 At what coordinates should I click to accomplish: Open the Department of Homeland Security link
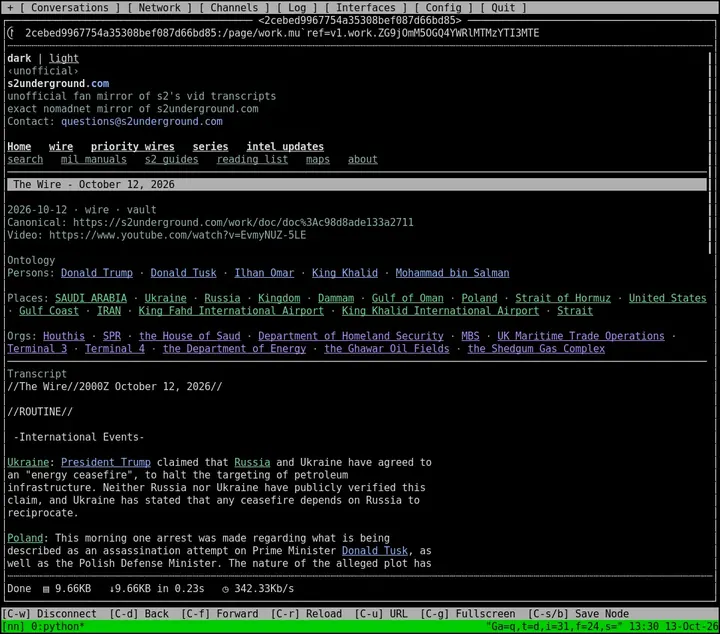351,336
